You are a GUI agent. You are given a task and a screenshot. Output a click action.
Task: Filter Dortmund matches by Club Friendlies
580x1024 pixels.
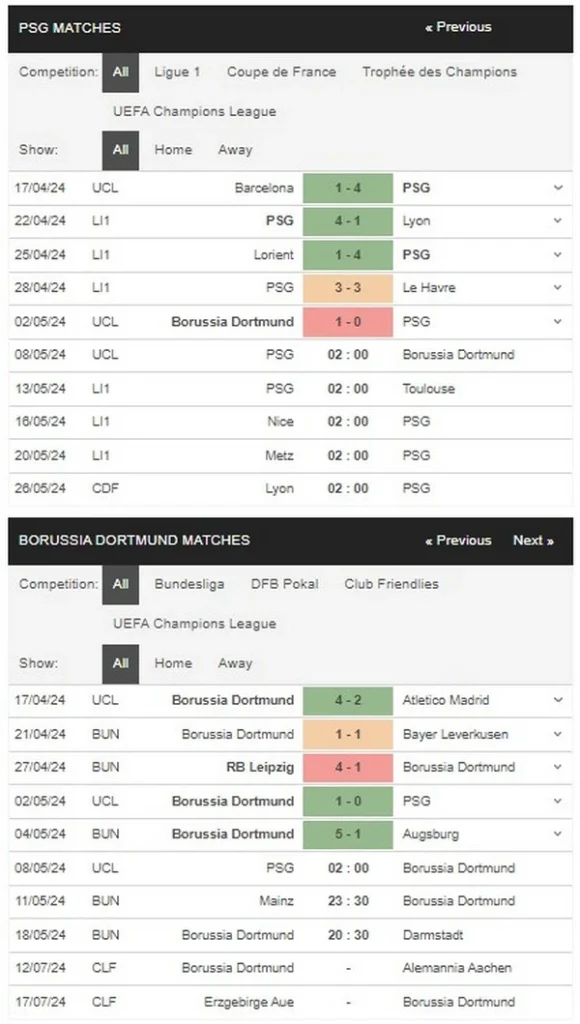[392, 584]
